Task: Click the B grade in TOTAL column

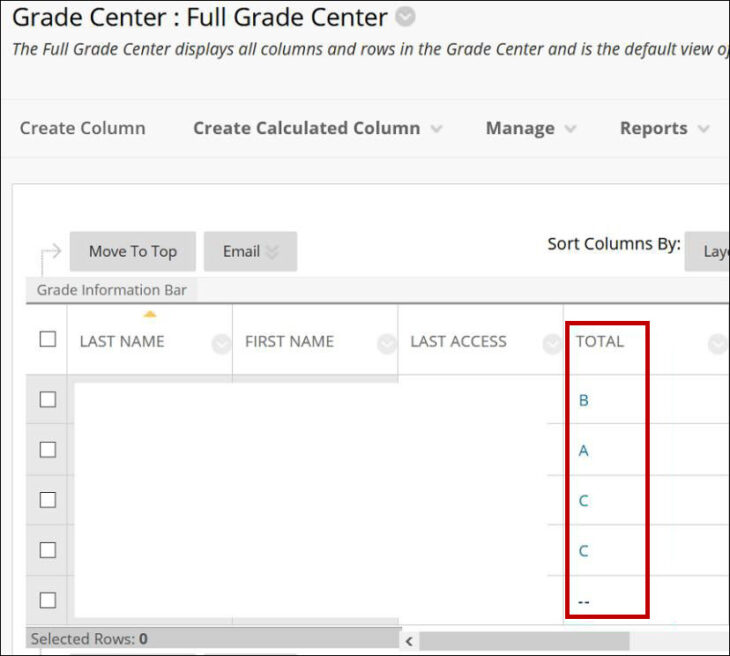Action: tap(583, 400)
